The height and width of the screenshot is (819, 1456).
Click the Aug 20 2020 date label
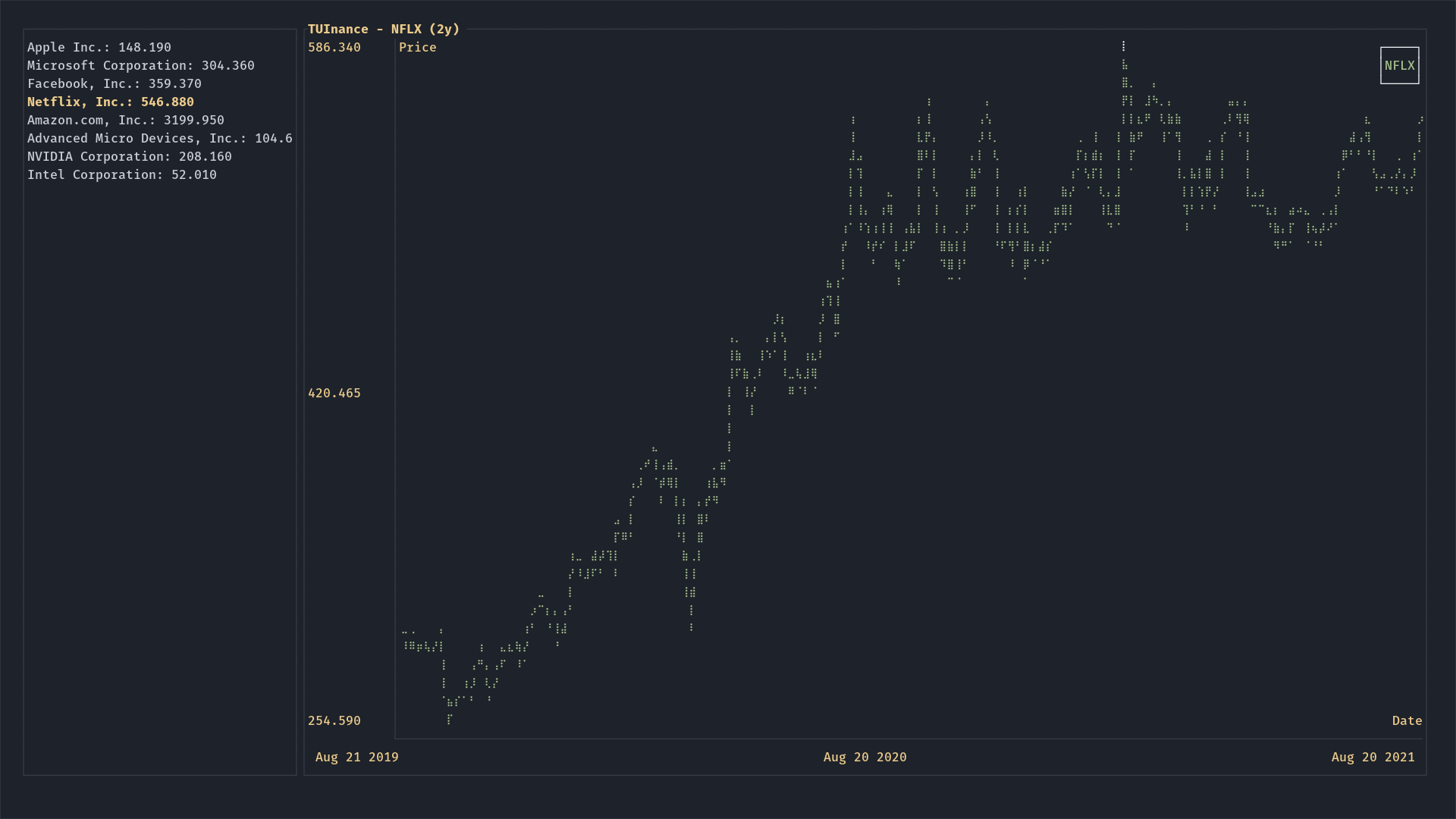coord(865,757)
